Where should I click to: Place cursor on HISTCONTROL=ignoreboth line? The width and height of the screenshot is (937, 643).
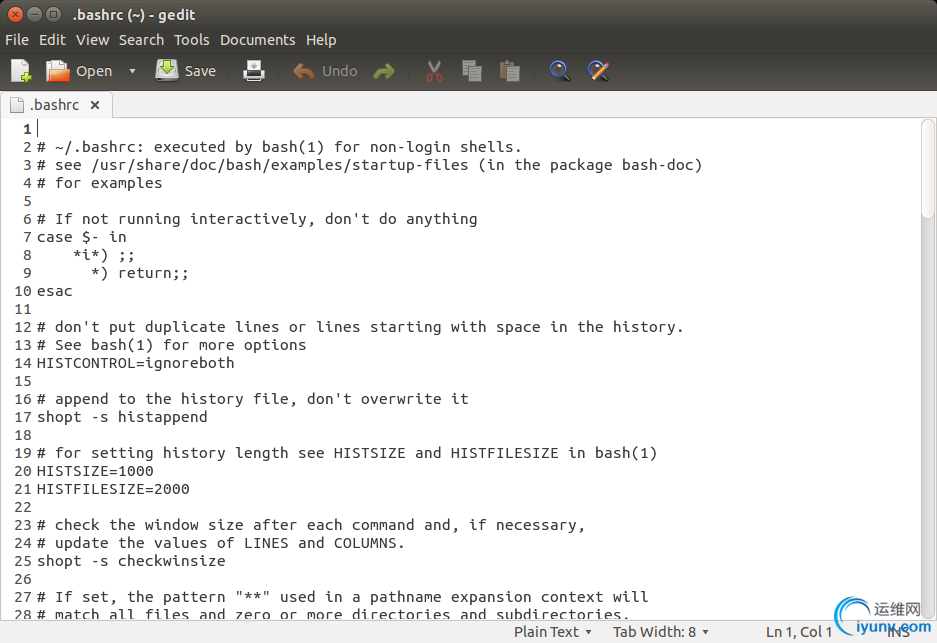point(136,363)
